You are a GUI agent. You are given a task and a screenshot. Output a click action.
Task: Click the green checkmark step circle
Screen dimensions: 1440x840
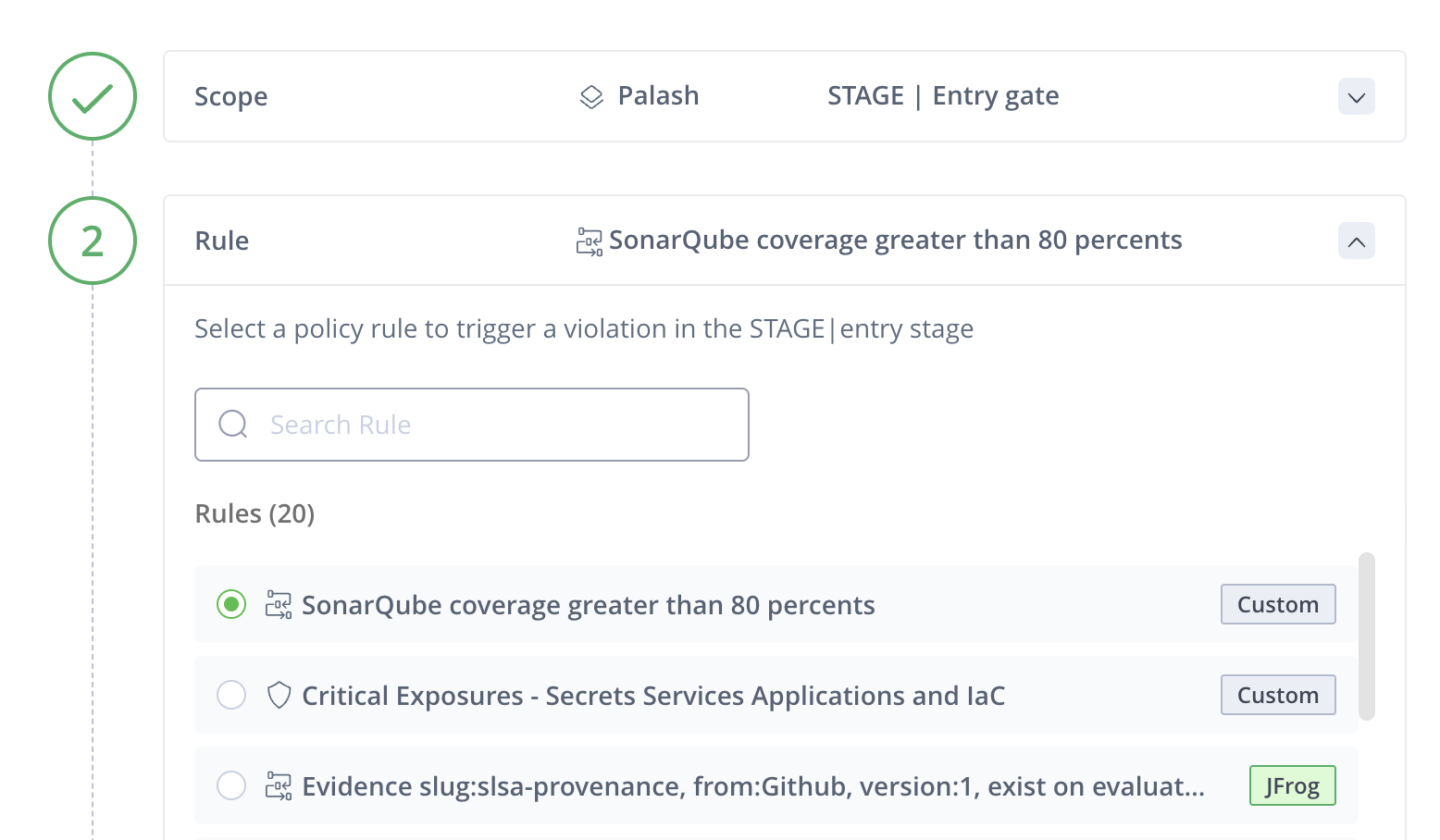93,96
